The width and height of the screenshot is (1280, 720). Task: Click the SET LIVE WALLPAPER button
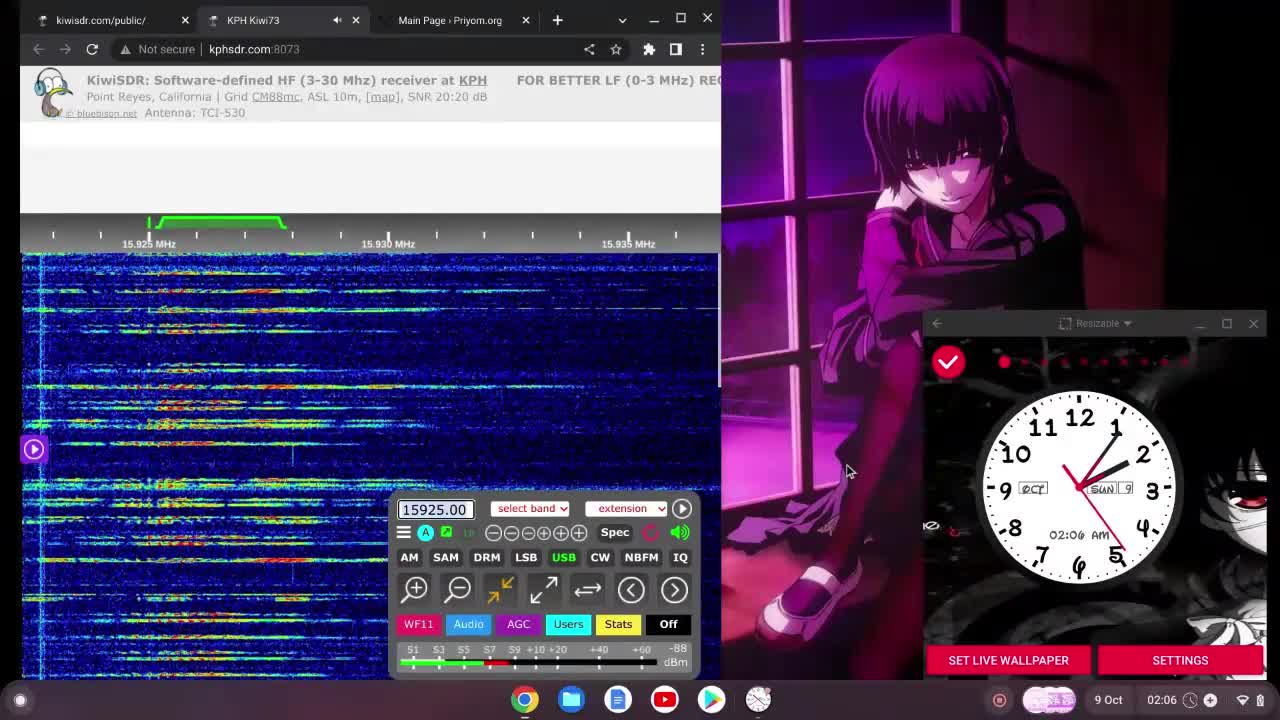[x=1008, y=660]
